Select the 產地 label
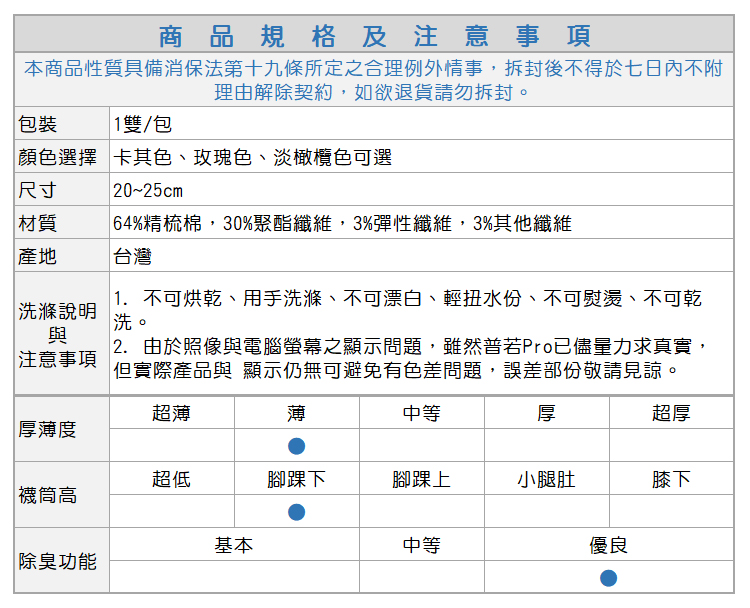The image size is (750, 608). click(37, 256)
